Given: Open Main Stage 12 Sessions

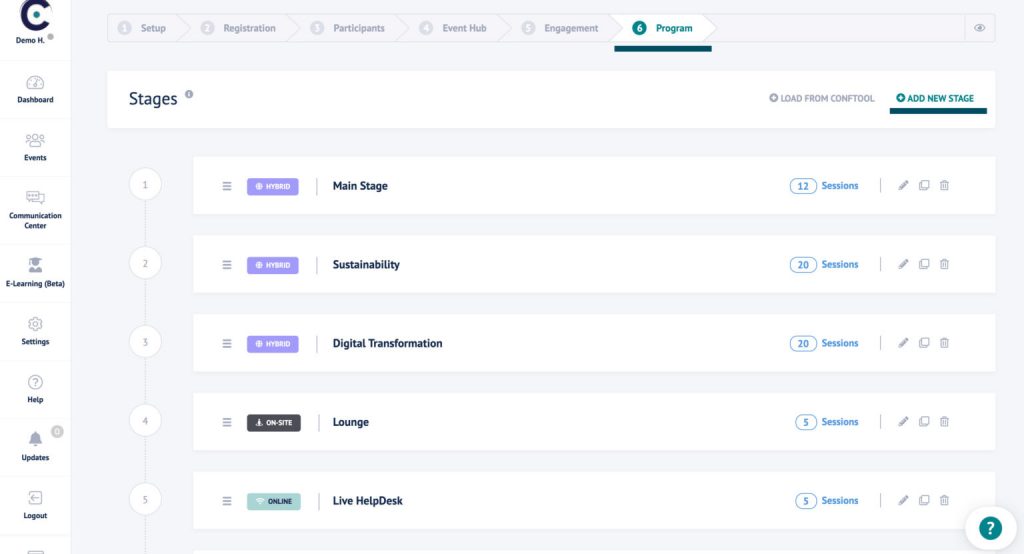Looking at the screenshot, I should point(824,186).
